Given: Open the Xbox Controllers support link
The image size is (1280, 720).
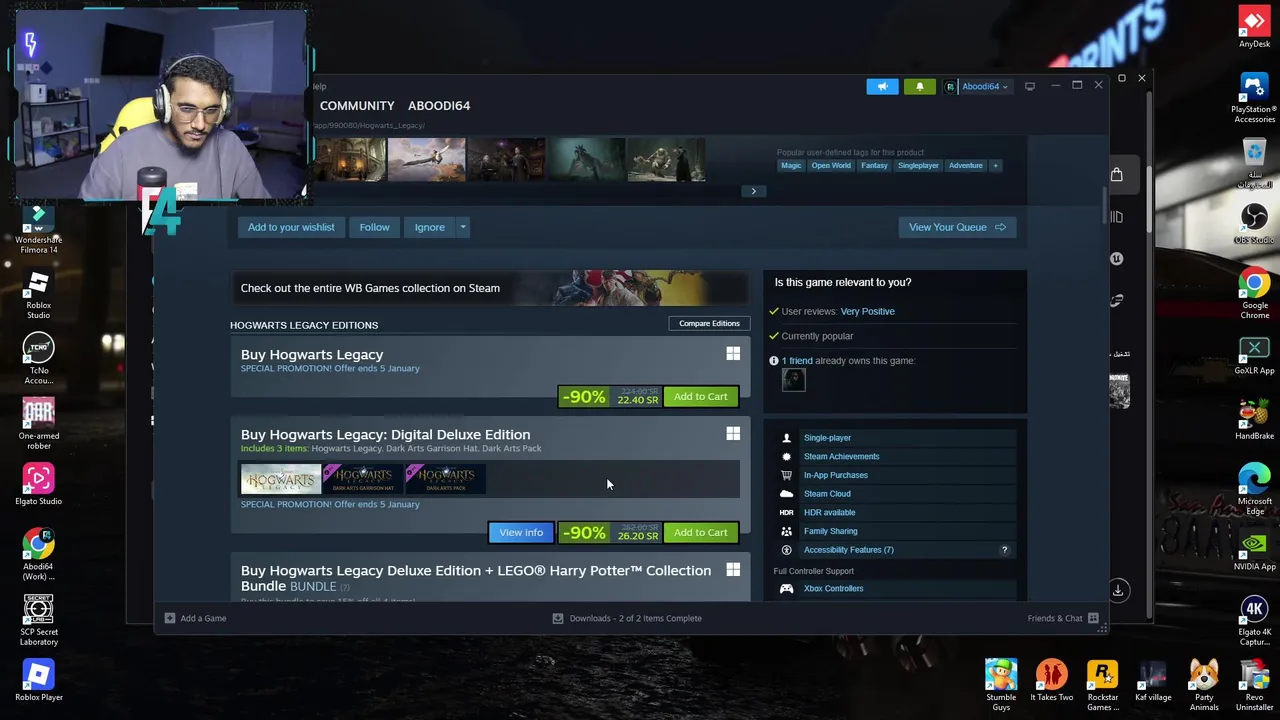Looking at the screenshot, I should pyautogui.click(x=833, y=589).
